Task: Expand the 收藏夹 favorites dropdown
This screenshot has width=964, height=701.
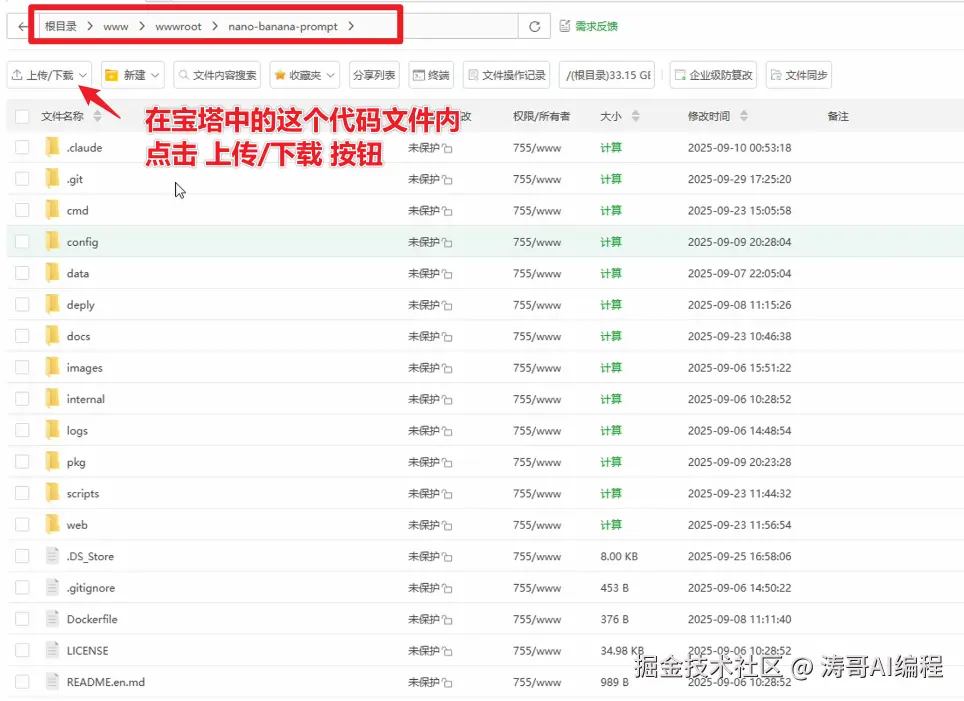Action: [304, 75]
